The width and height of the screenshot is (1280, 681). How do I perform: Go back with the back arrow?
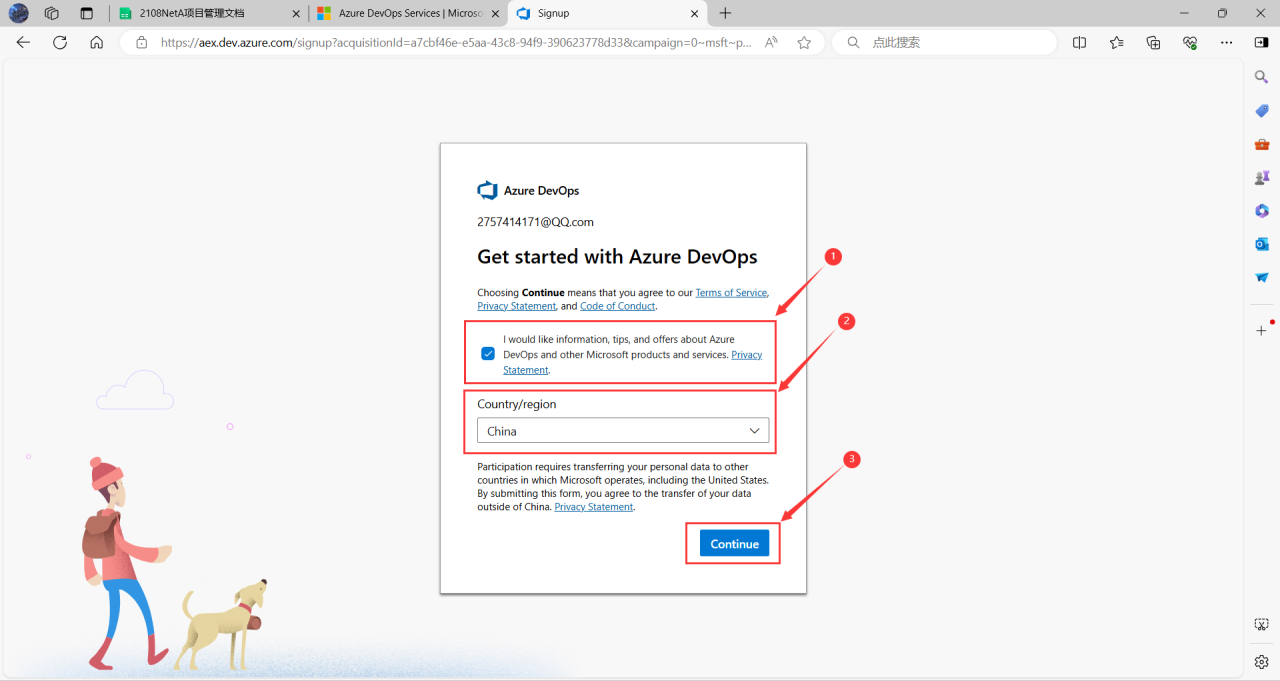coord(23,42)
